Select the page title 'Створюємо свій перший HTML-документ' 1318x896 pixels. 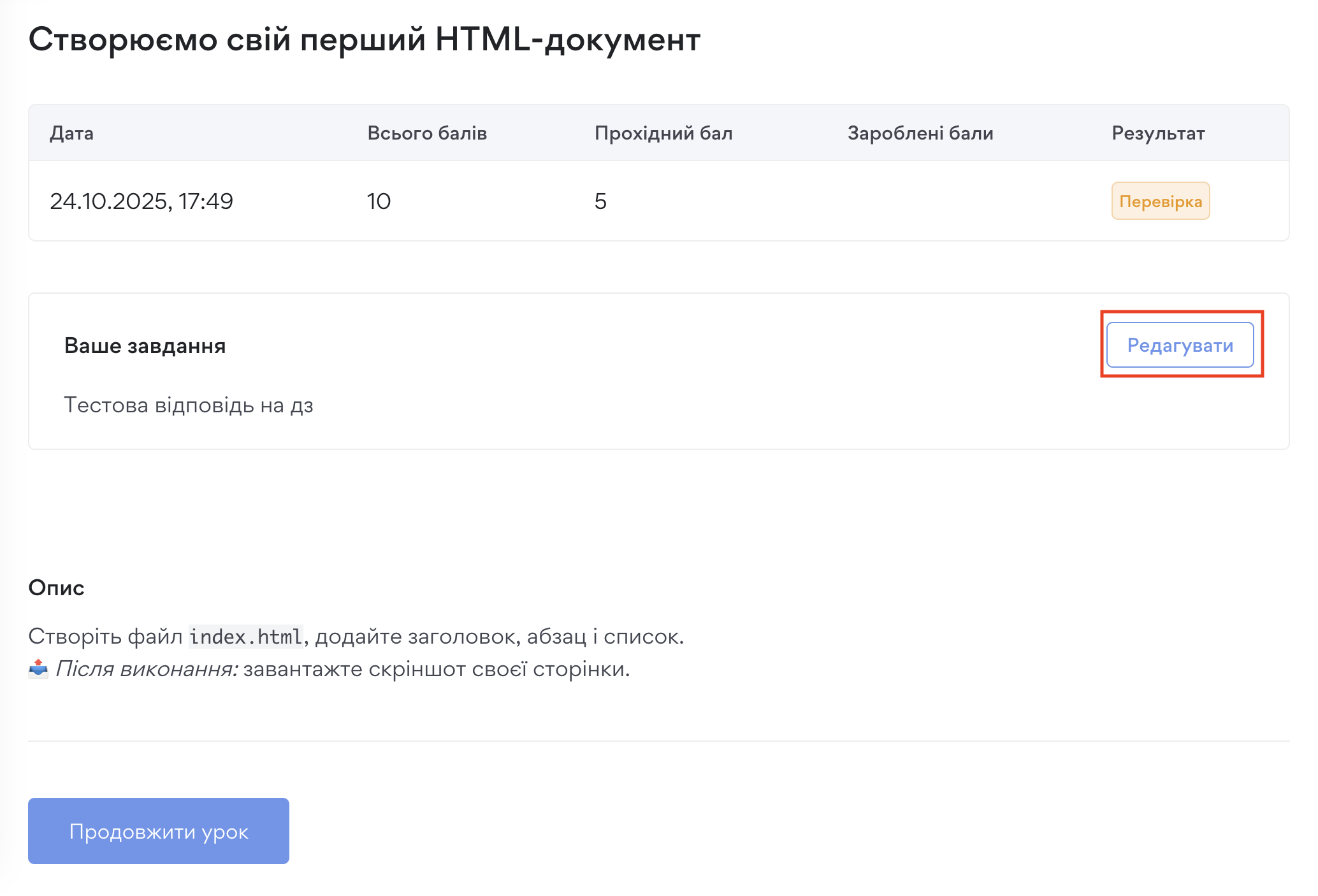(x=364, y=41)
